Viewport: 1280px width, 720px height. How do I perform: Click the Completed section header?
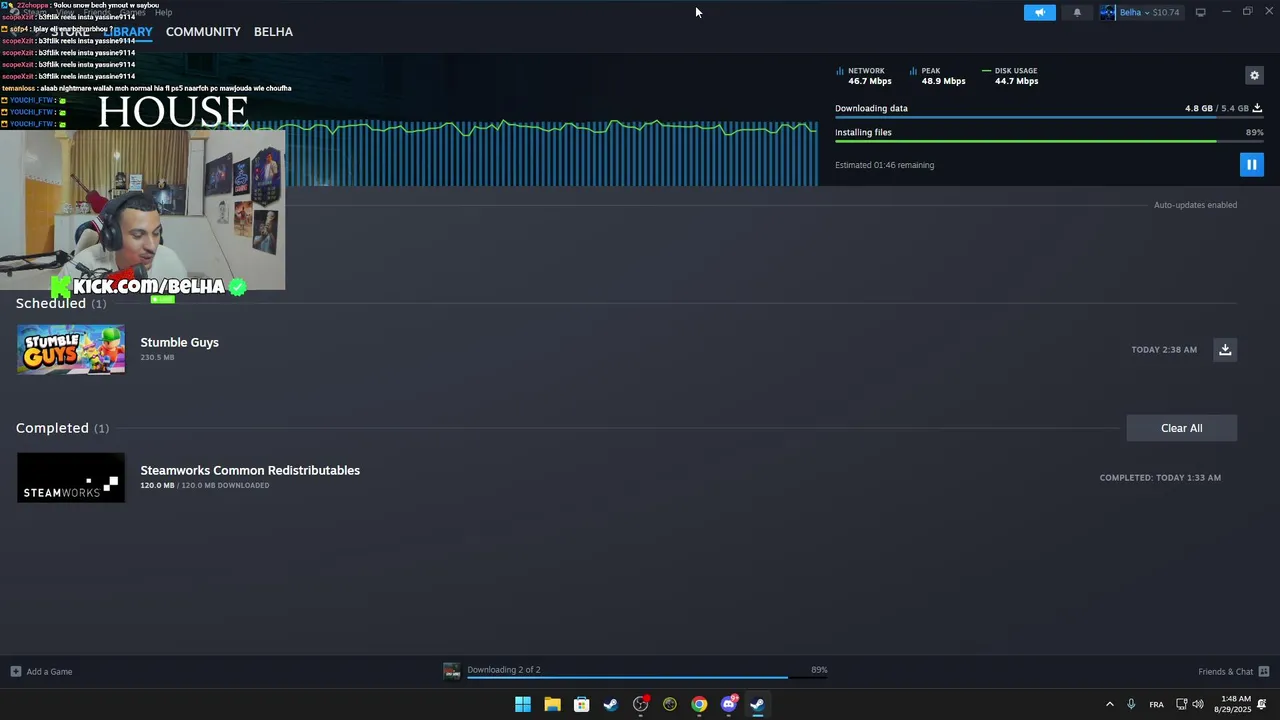tap(62, 428)
